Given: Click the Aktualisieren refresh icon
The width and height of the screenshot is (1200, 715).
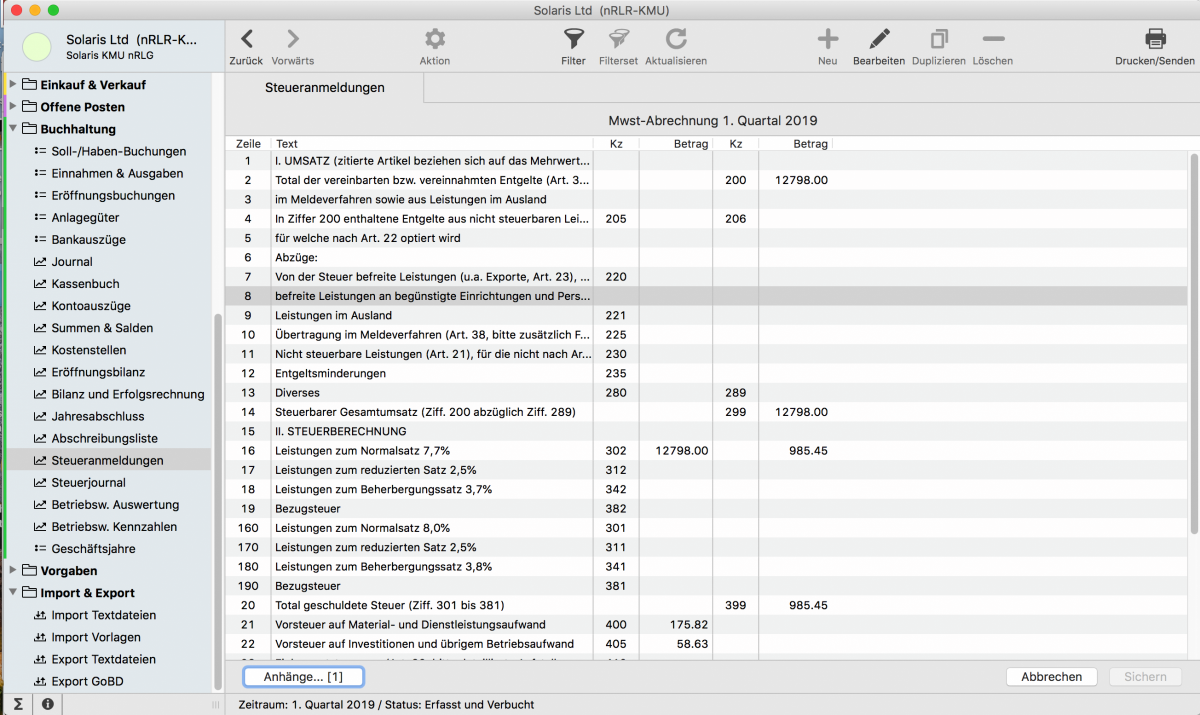Looking at the screenshot, I should pos(676,40).
